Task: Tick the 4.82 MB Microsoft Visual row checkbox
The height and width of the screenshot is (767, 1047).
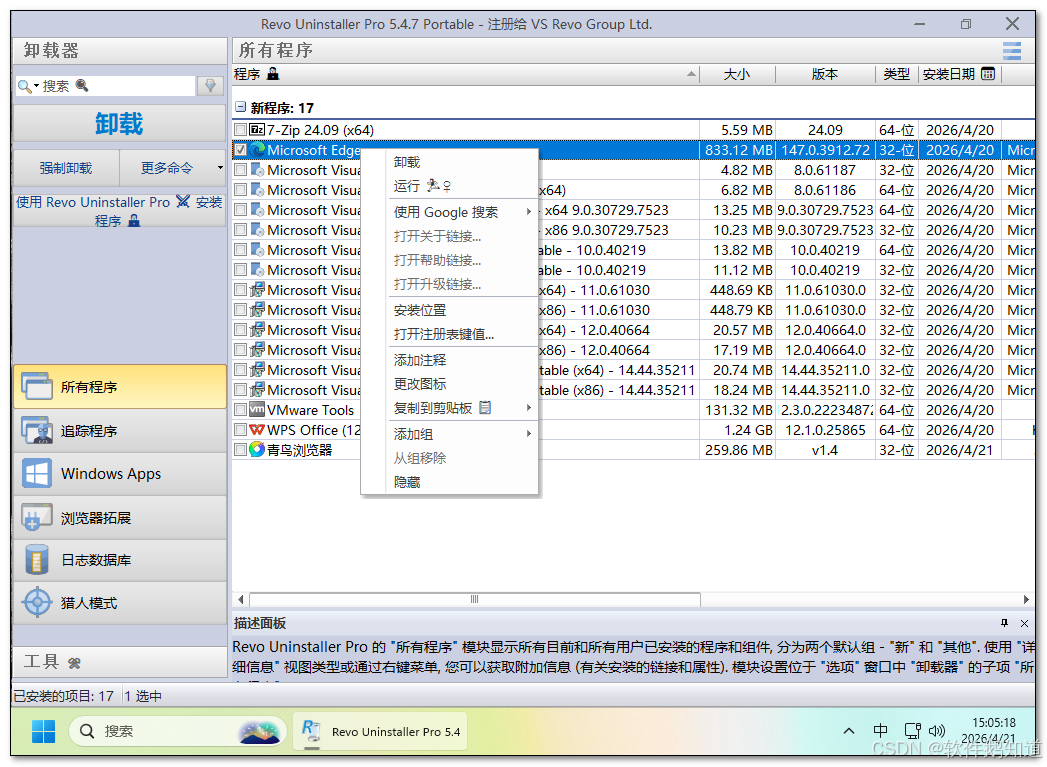Action: [240, 170]
